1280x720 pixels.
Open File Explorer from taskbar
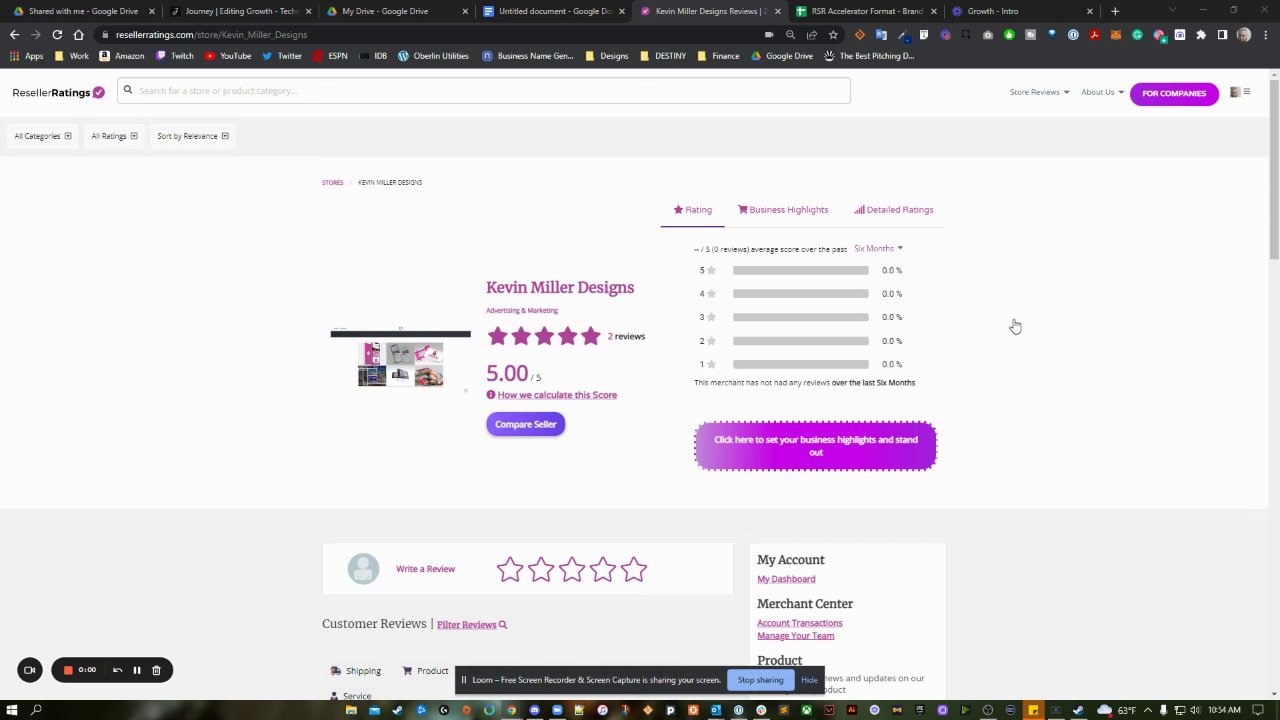coord(351,710)
